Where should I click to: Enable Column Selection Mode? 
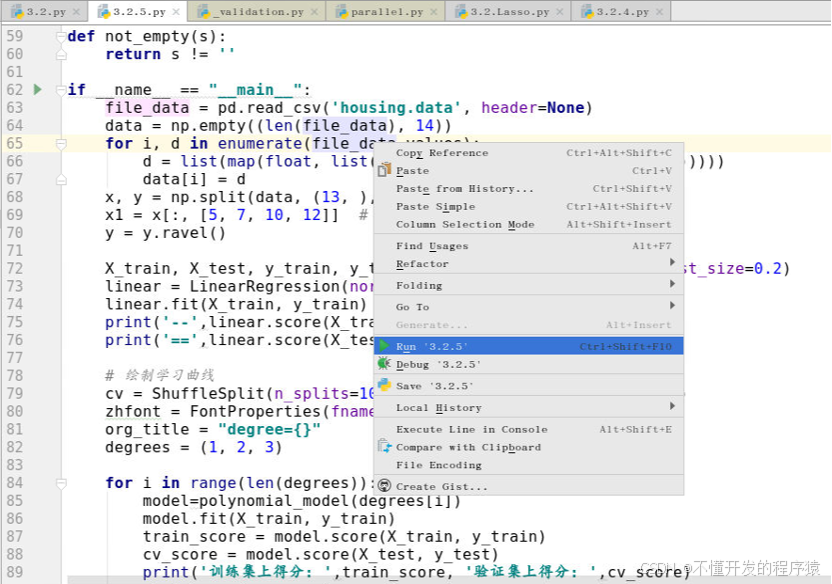coord(528,224)
